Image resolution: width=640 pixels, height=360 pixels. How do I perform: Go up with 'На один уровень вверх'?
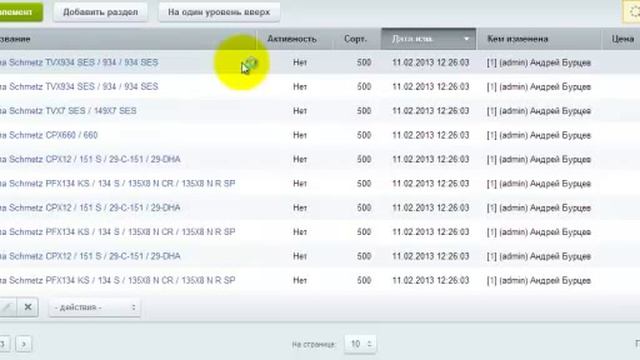[x=219, y=12]
